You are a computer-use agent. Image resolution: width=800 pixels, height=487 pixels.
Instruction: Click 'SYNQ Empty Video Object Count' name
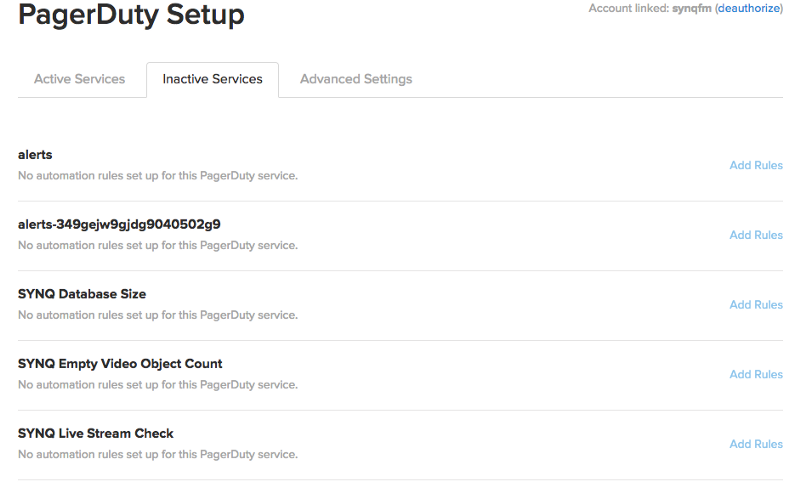pos(120,364)
